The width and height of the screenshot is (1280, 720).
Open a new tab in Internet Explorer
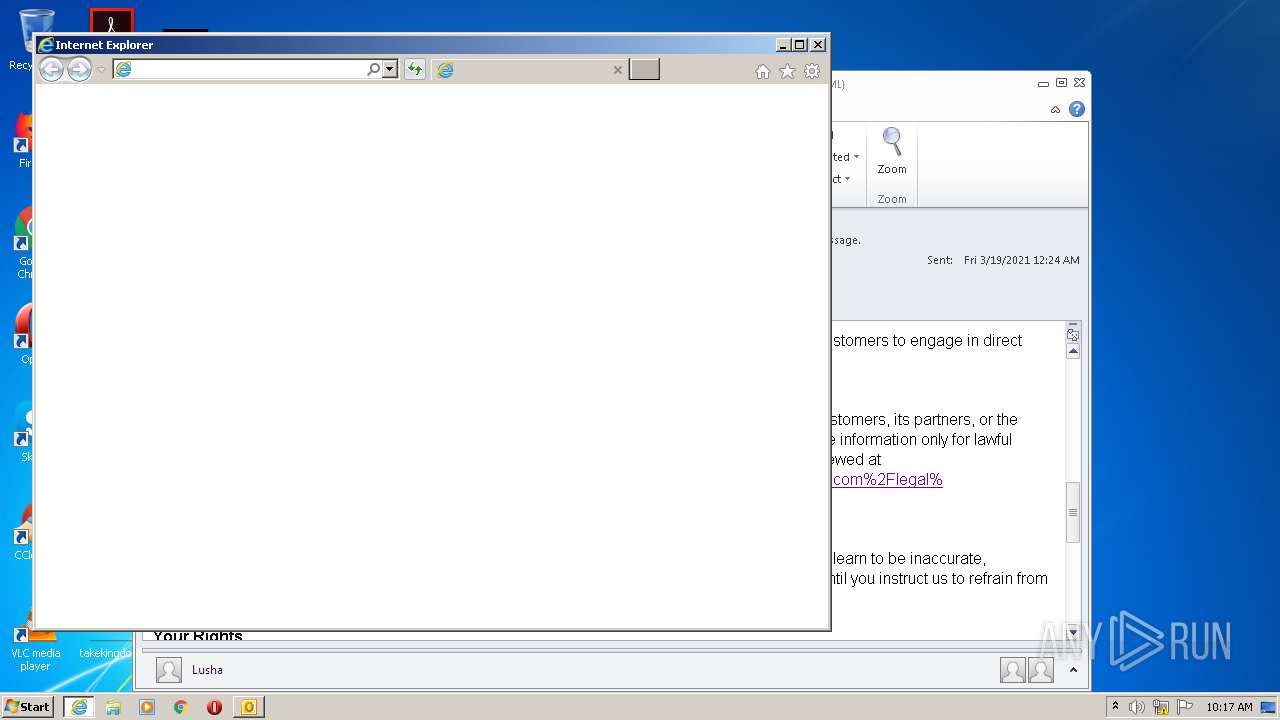[x=644, y=69]
